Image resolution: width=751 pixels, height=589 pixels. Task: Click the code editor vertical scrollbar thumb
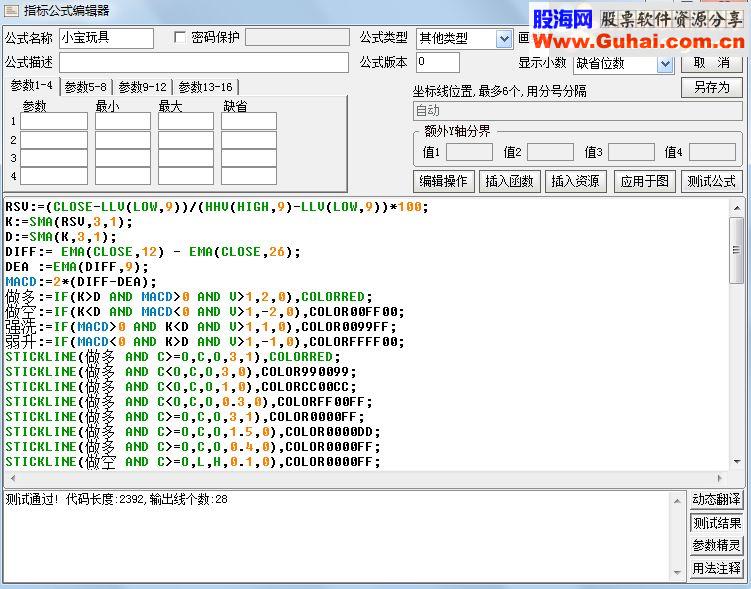(737, 249)
